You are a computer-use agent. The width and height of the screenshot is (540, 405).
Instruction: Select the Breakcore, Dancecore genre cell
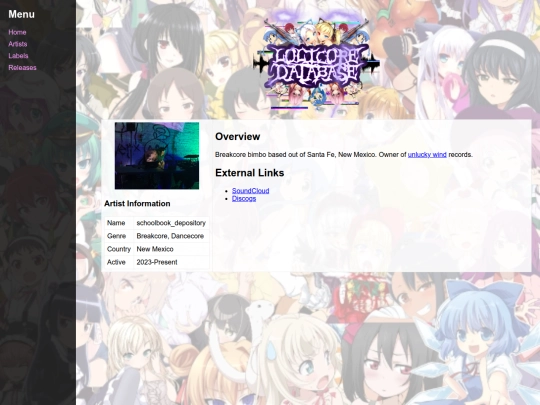[x=171, y=236]
